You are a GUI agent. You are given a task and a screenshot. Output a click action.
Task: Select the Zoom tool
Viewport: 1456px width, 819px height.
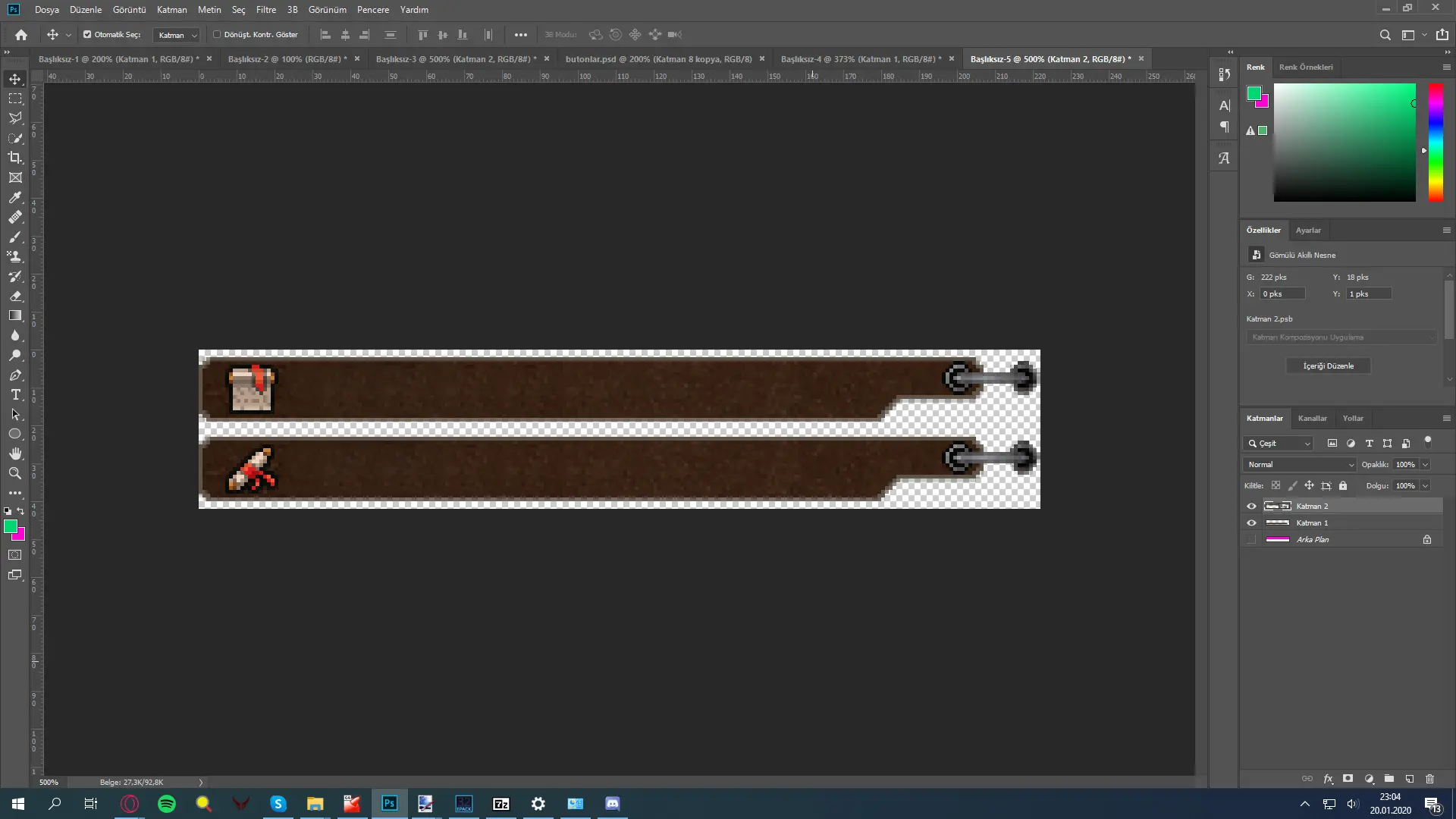pyautogui.click(x=15, y=472)
